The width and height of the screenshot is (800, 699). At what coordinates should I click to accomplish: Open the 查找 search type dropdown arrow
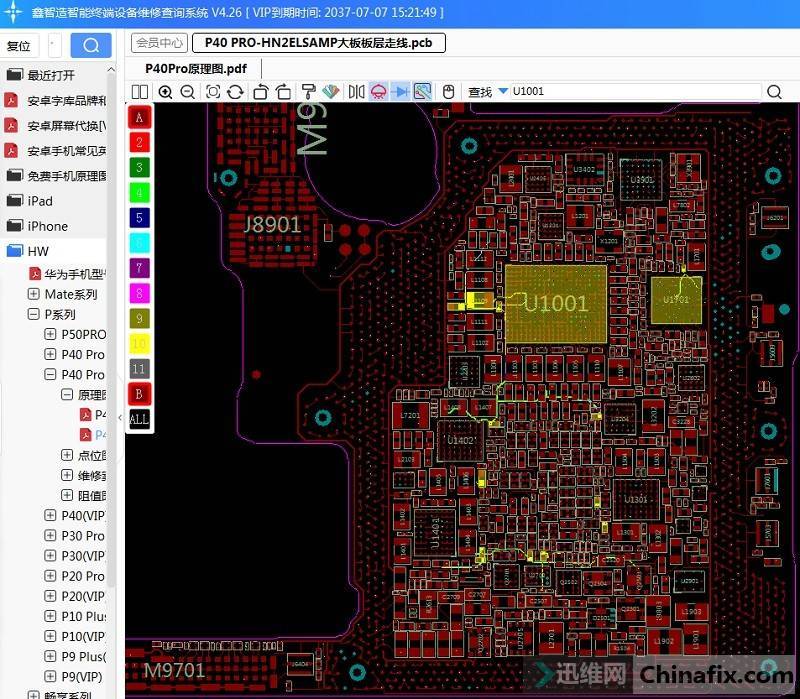pyautogui.click(x=503, y=92)
